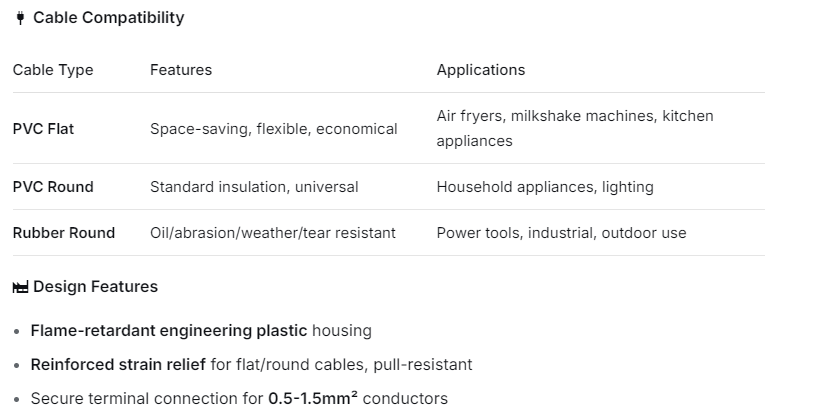
Task: Click the PVC Flat row label
Action: coord(43,129)
